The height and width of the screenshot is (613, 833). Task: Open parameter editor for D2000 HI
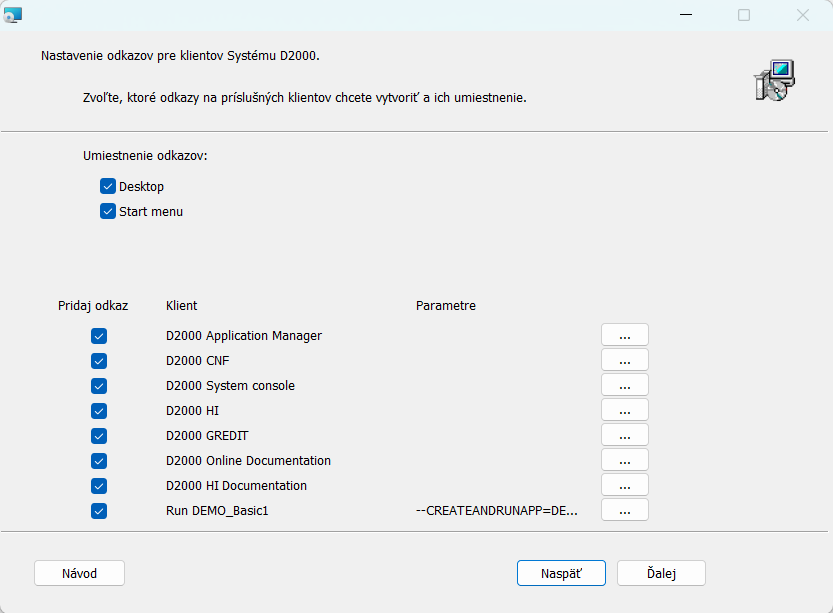coord(624,410)
